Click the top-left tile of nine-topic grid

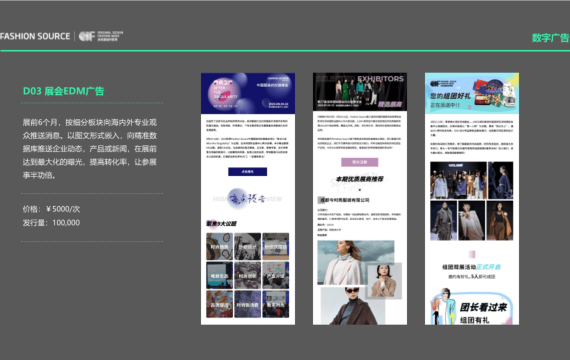[x=220, y=247]
